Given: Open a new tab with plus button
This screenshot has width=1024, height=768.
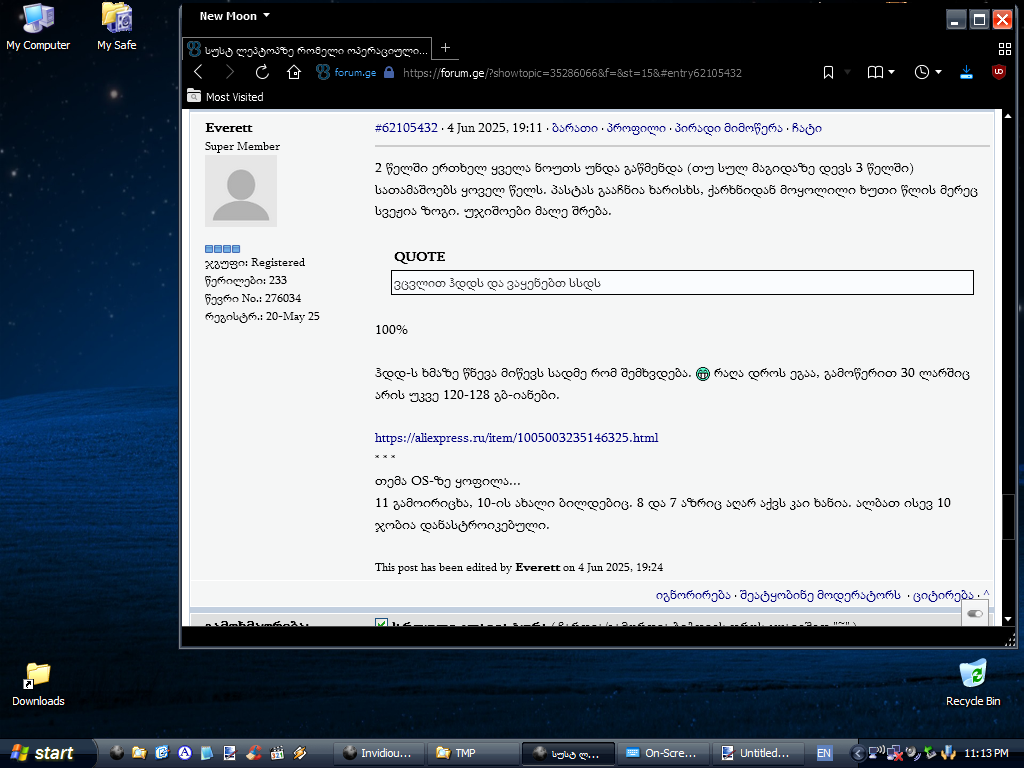Looking at the screenshot, I should coord(445,48).
